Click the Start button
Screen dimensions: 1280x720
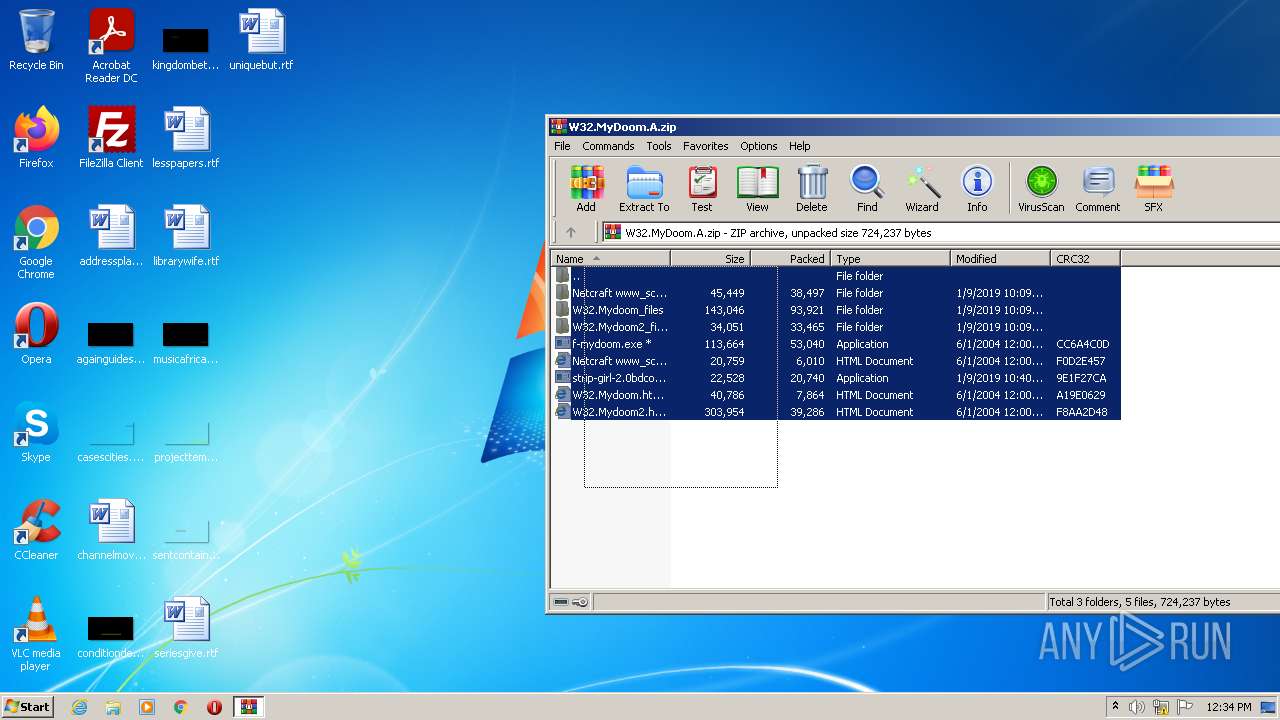(x=27, y=706)
